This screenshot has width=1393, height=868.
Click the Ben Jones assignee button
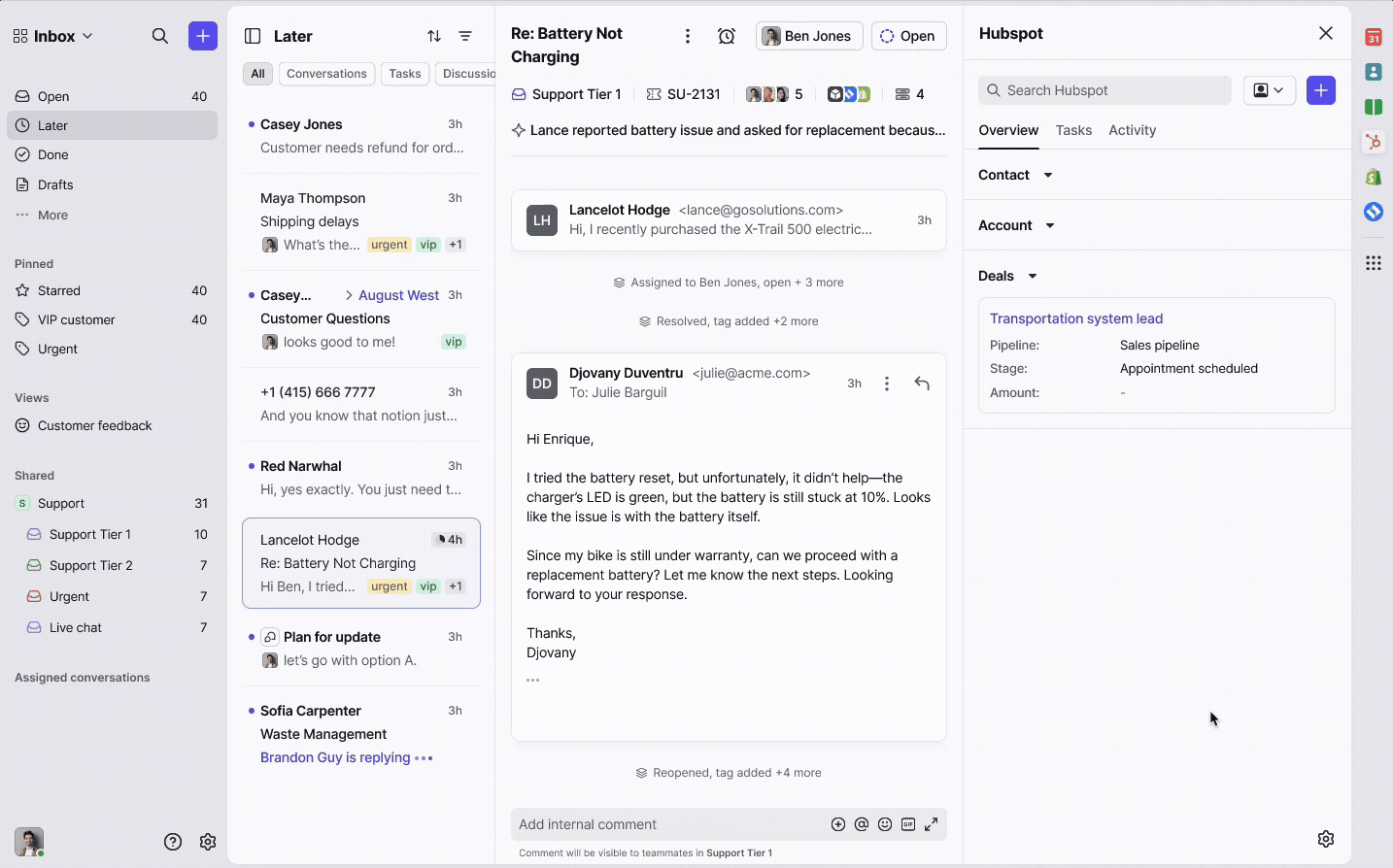pos(808,36)
